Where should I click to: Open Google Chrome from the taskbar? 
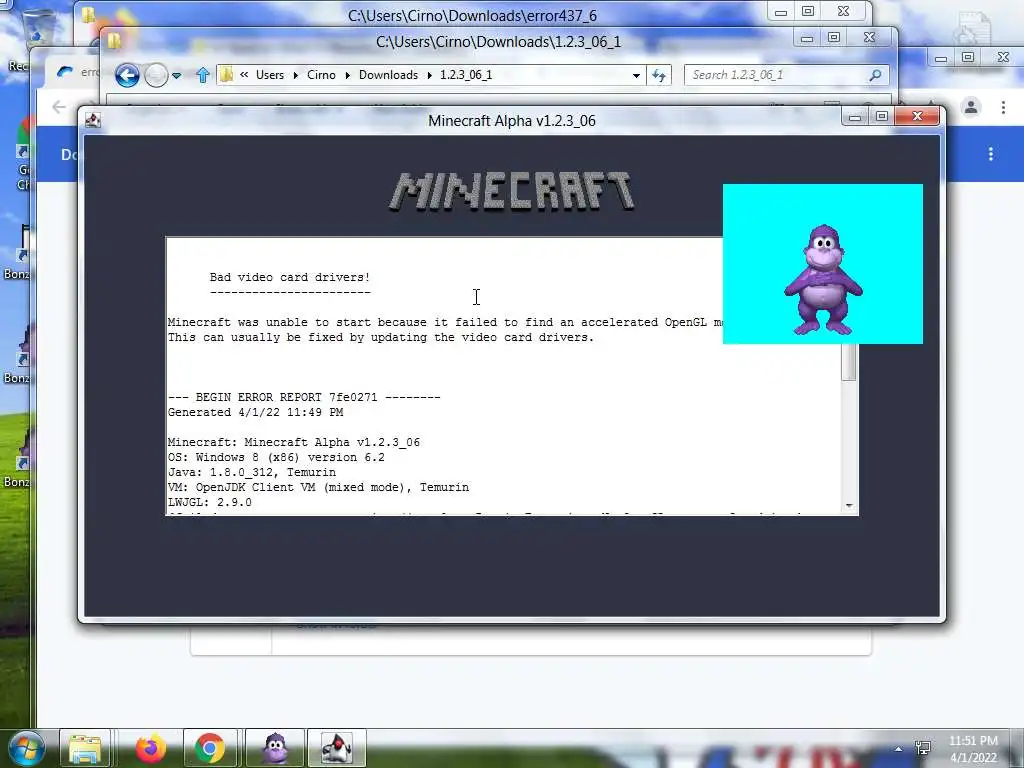210,748
